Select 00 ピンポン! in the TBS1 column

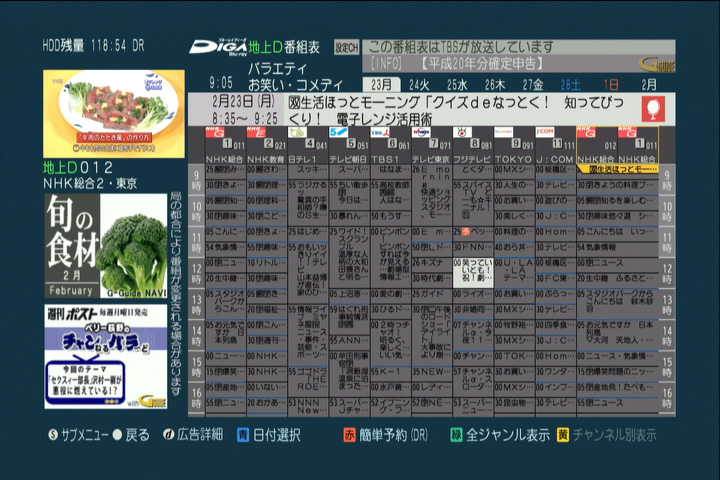(x=390, y=257)
